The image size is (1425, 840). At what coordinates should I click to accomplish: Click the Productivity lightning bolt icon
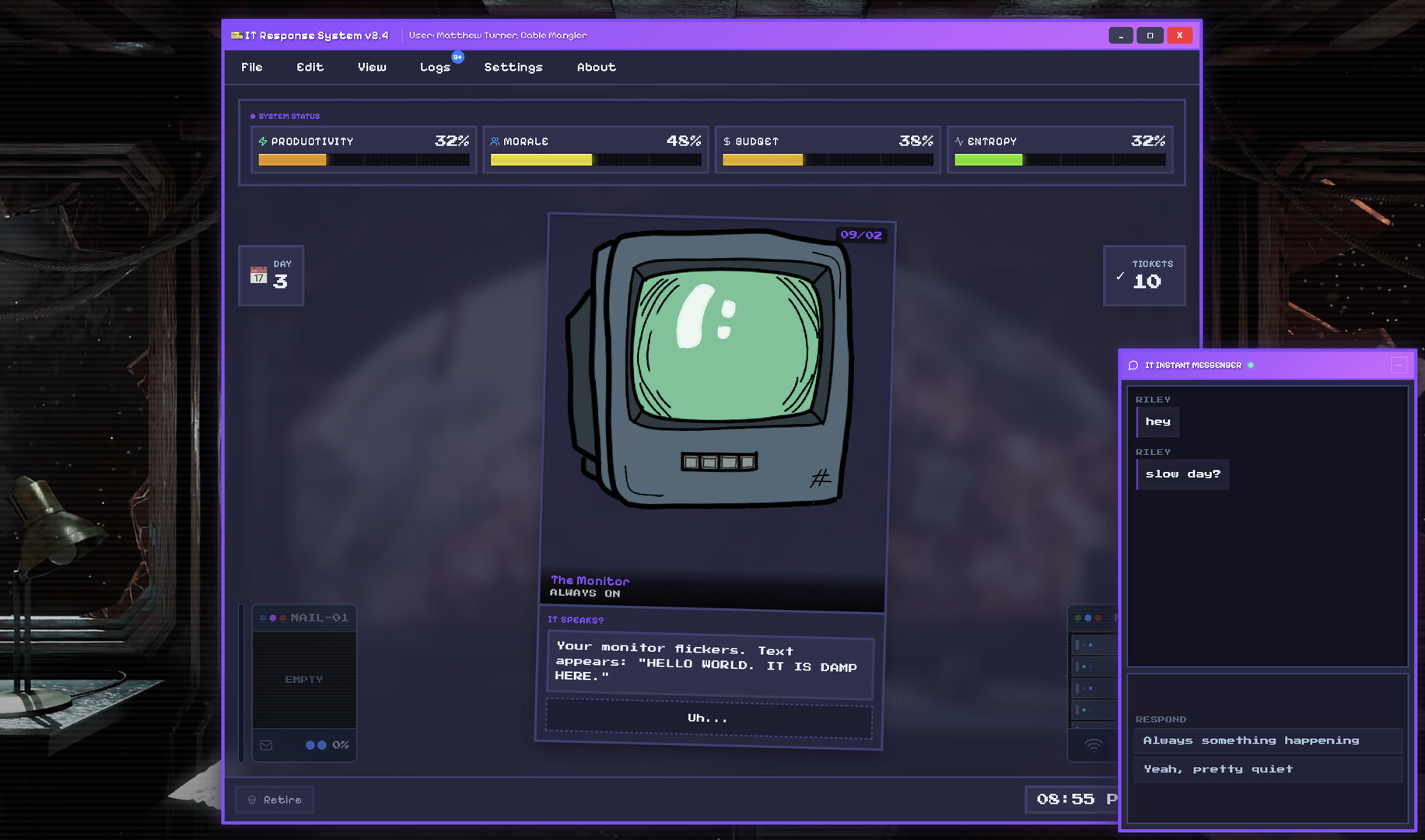(263, 142)
